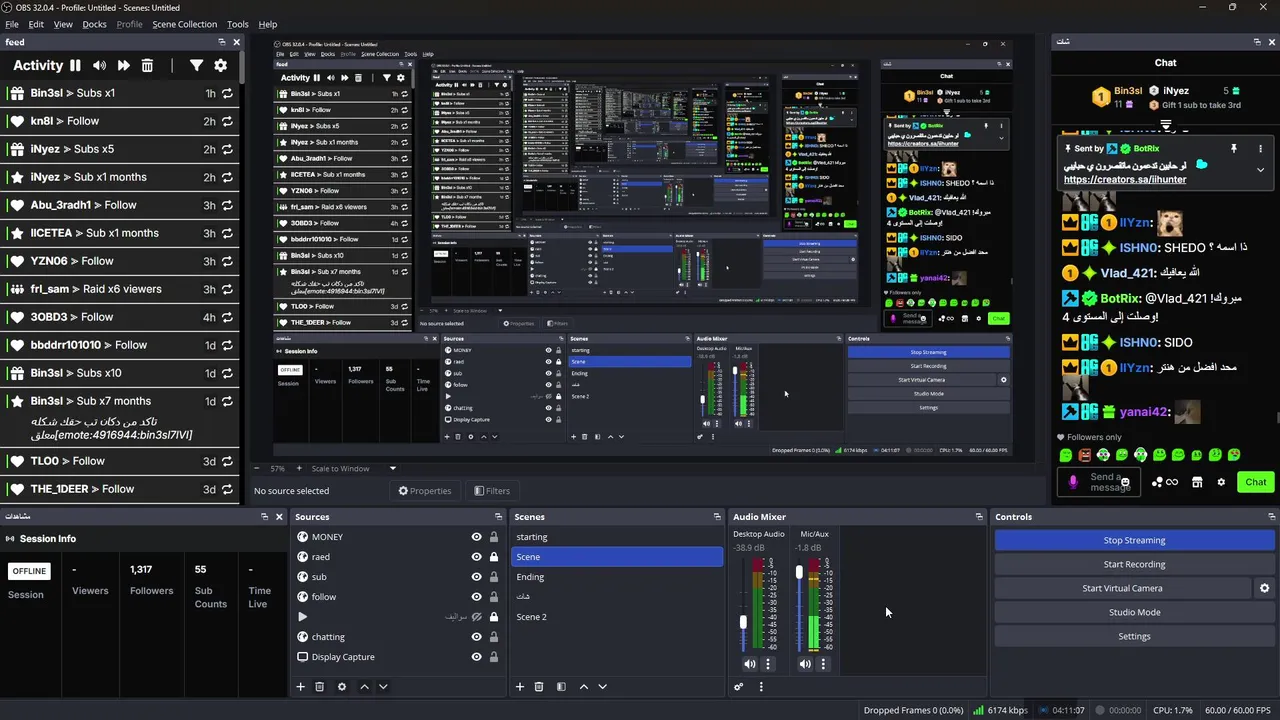Open source Properties button
1280x720 pixels.
[425, 491]
